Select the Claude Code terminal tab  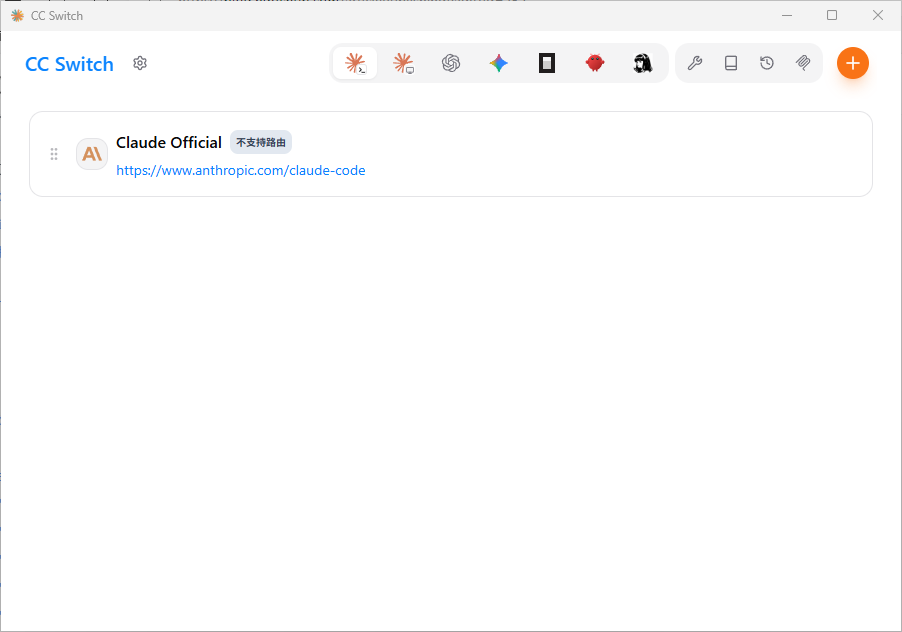355,63
